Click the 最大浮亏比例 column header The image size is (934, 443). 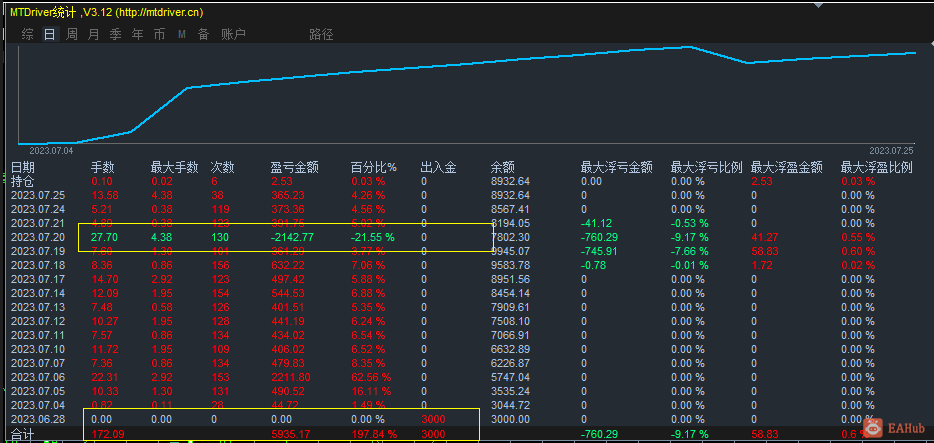point(706,168)
